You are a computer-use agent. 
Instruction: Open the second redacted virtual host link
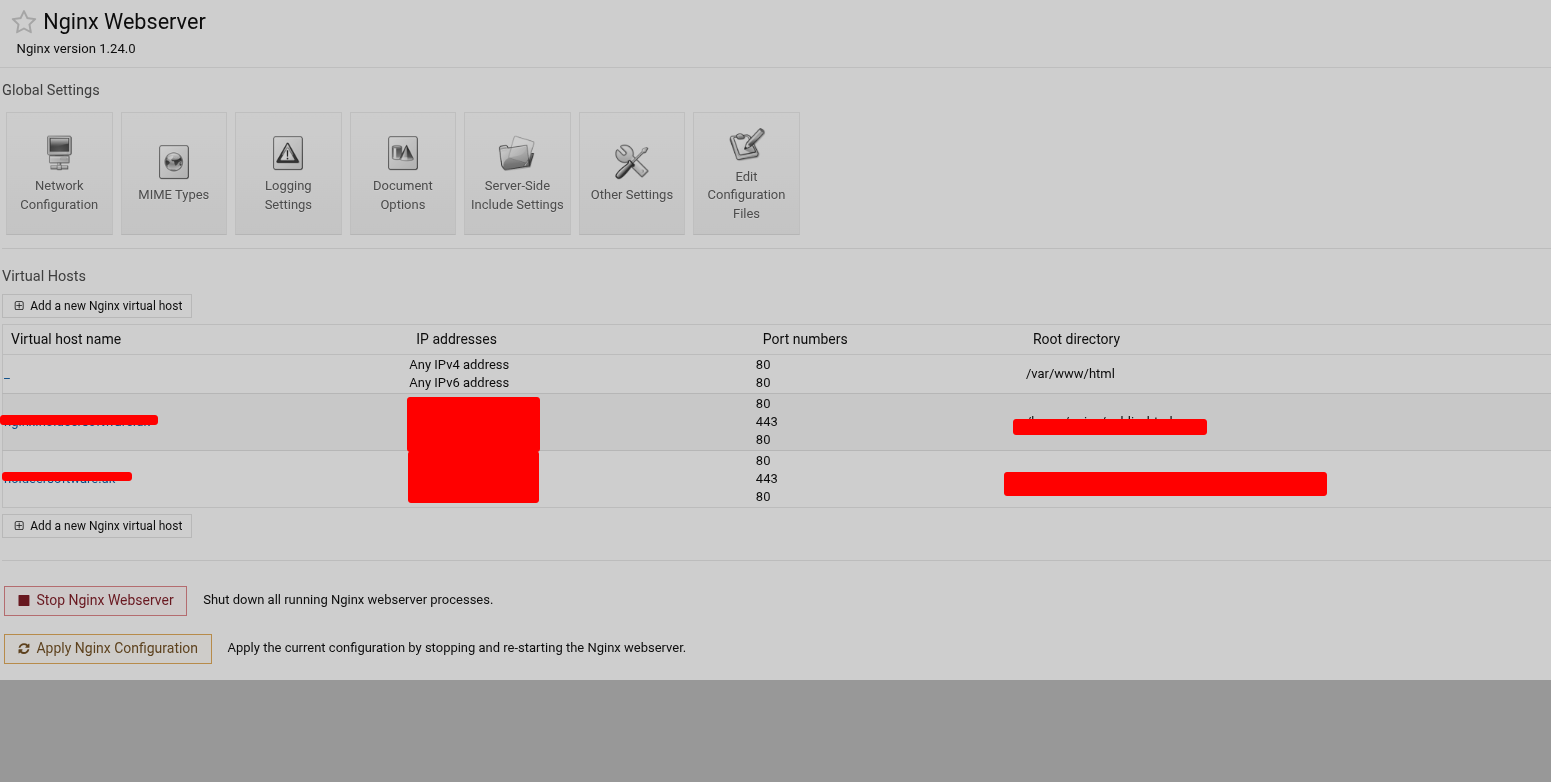78,422
